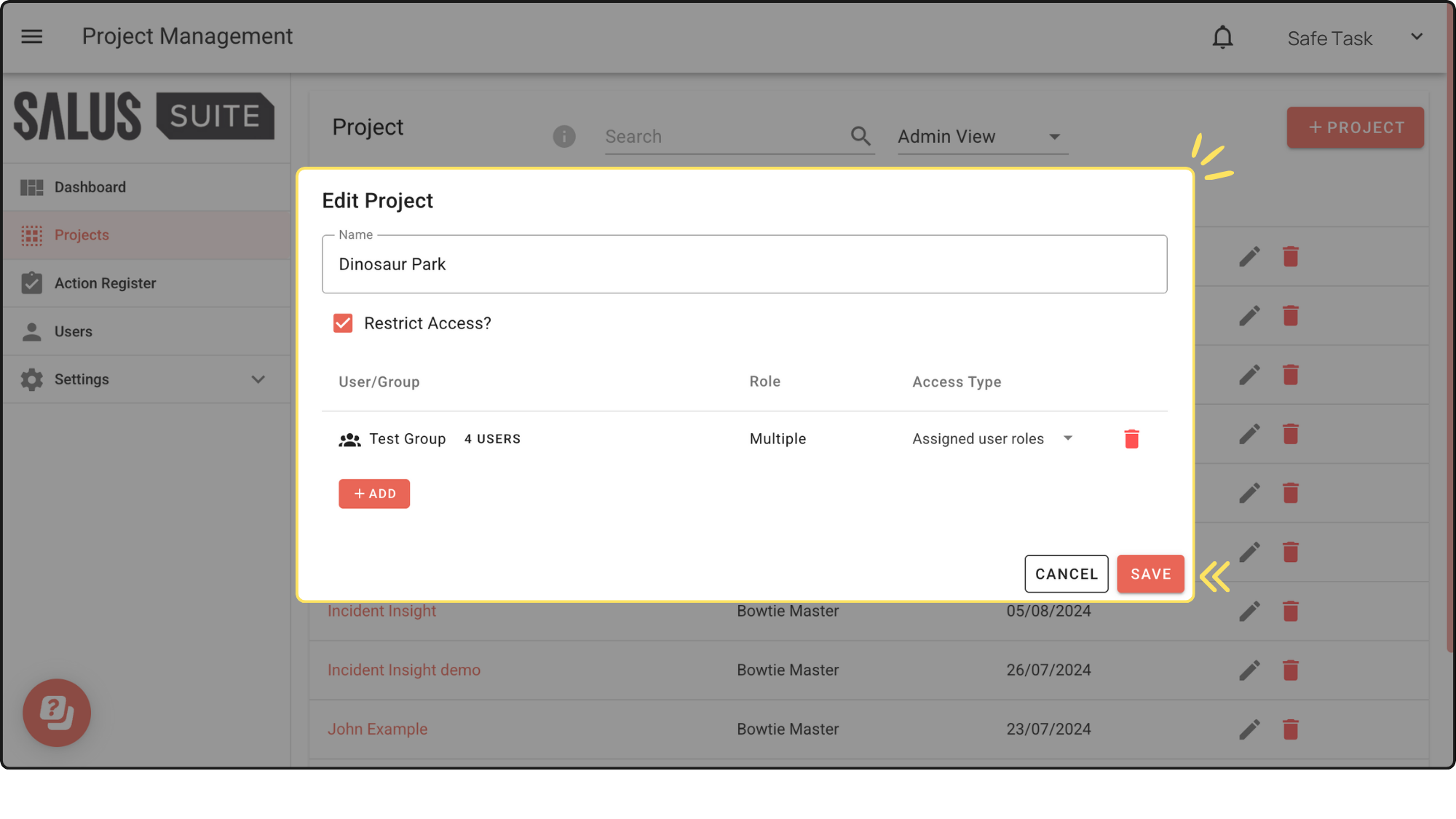Click the Test Group users icon
Viewport: 1456px width, 819px height.
click(349, 440)
